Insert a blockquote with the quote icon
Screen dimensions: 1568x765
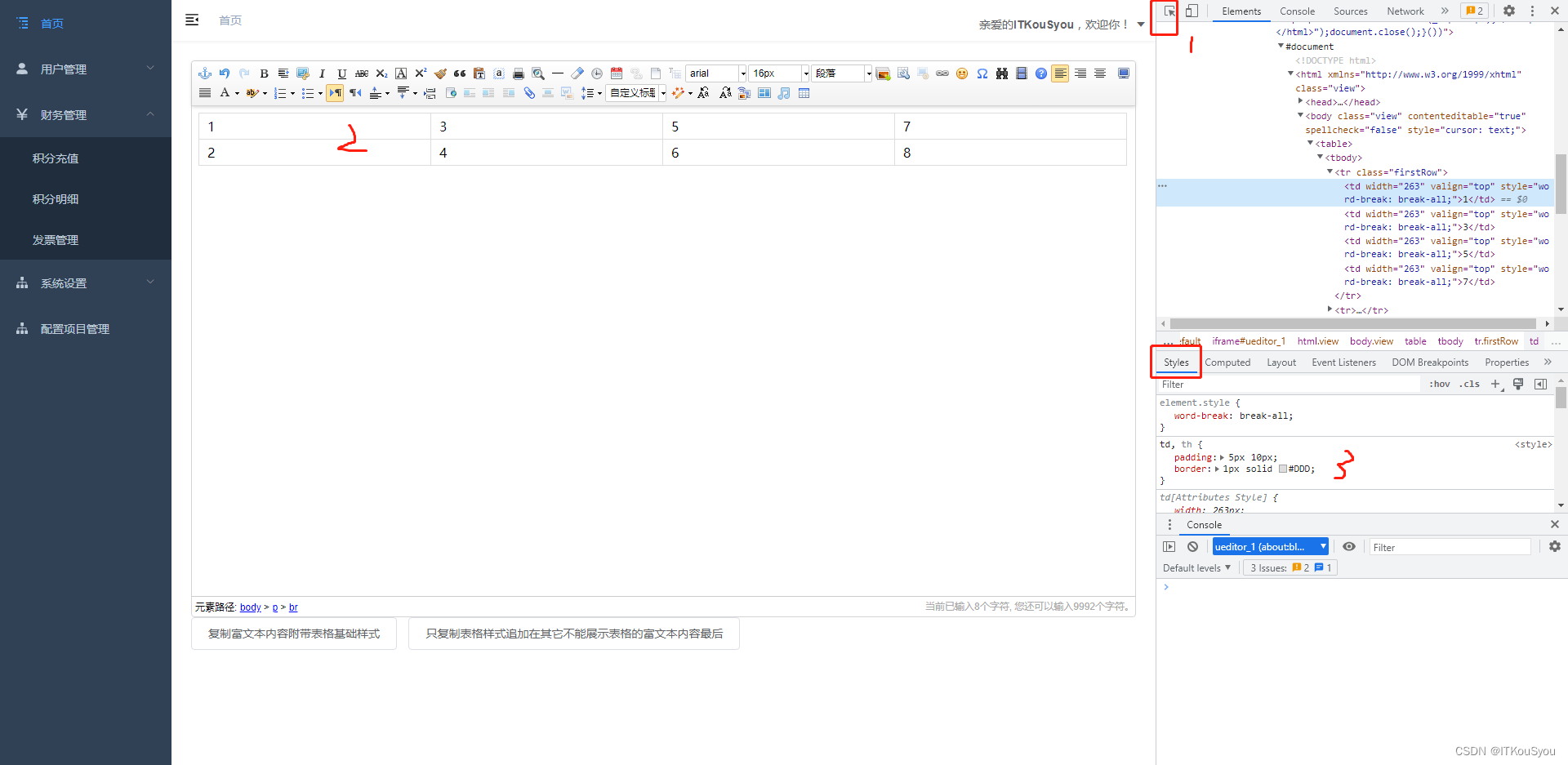[460, 73]
